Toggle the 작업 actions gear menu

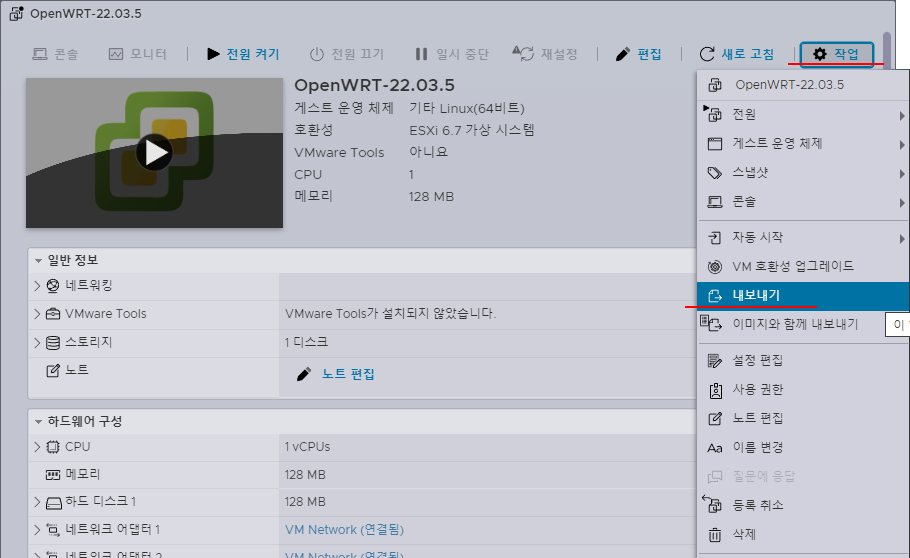[837, 55]
